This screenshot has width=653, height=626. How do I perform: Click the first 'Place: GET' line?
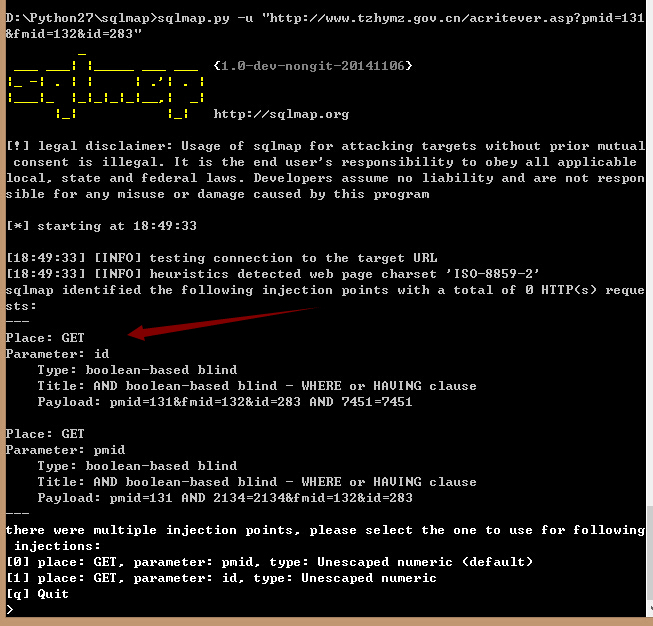(45, 338)
